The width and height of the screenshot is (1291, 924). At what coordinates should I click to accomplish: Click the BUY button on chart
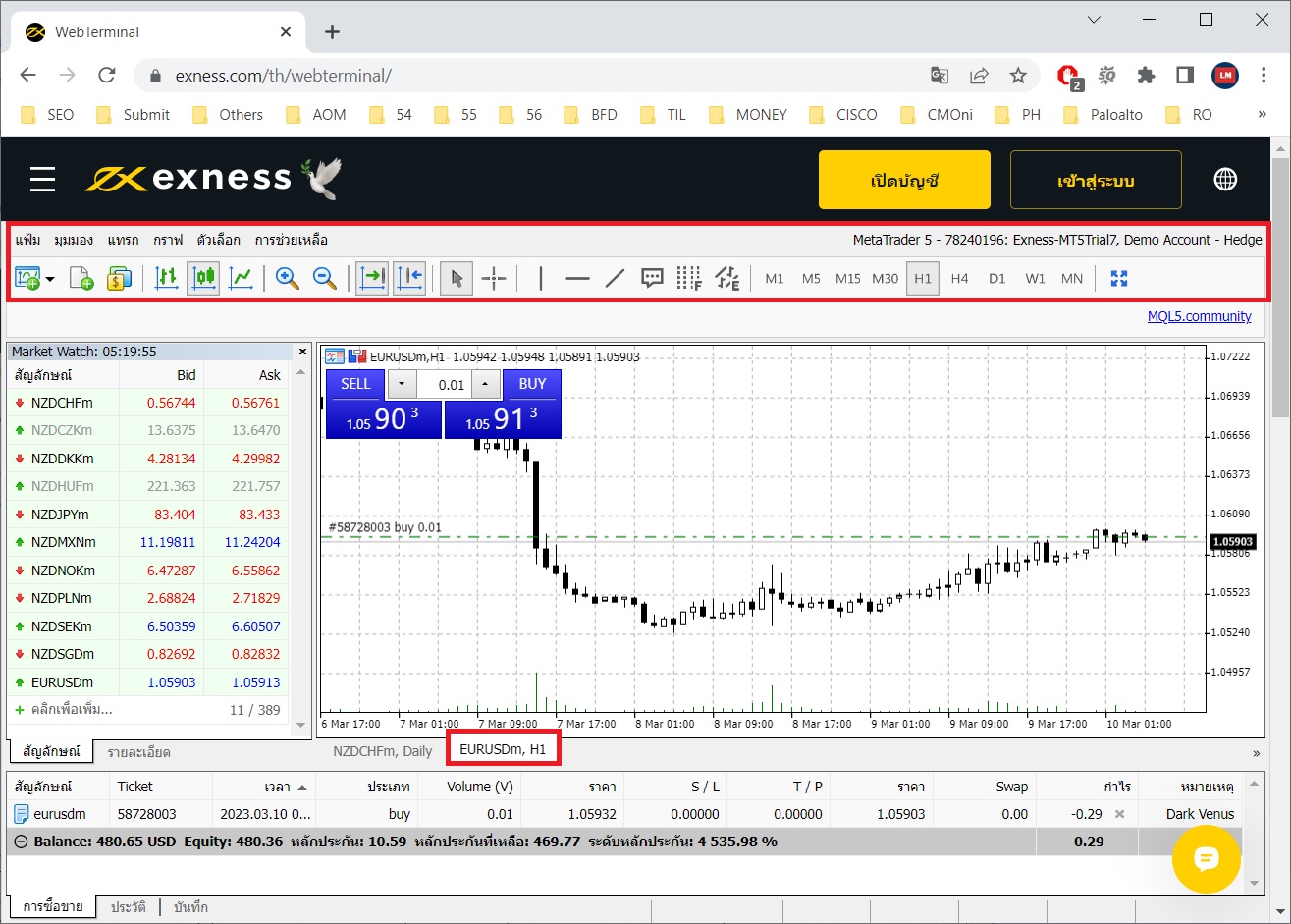(x=532, y=384)
